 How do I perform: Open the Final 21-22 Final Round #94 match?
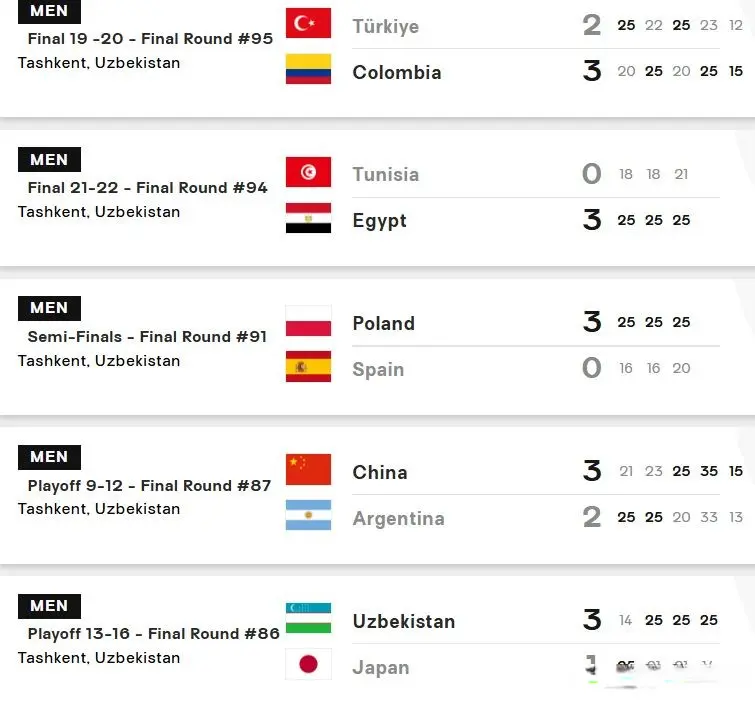tap(147, 187)
